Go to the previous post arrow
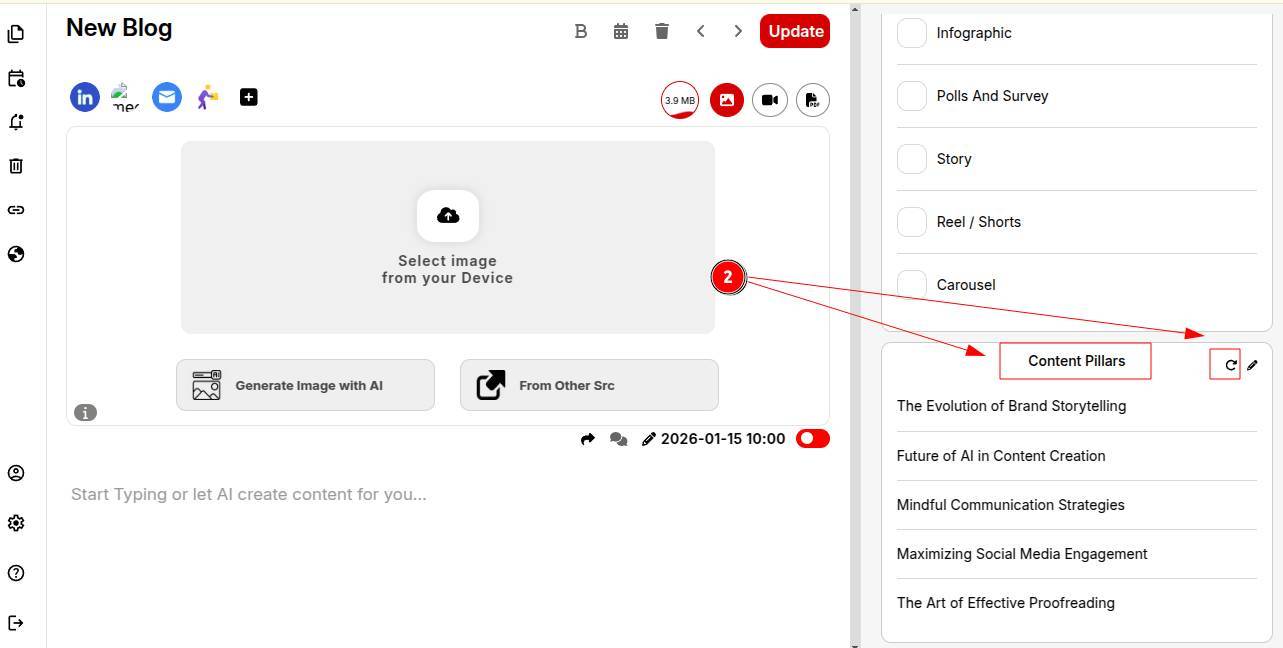The width and height of the screenshot is (1283, 648). (701, 31)
